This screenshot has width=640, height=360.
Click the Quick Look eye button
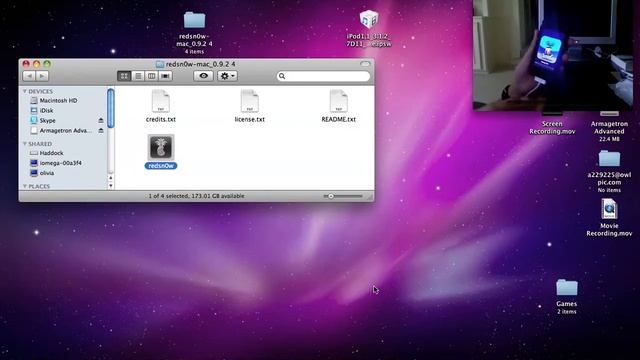click(203, 76)
